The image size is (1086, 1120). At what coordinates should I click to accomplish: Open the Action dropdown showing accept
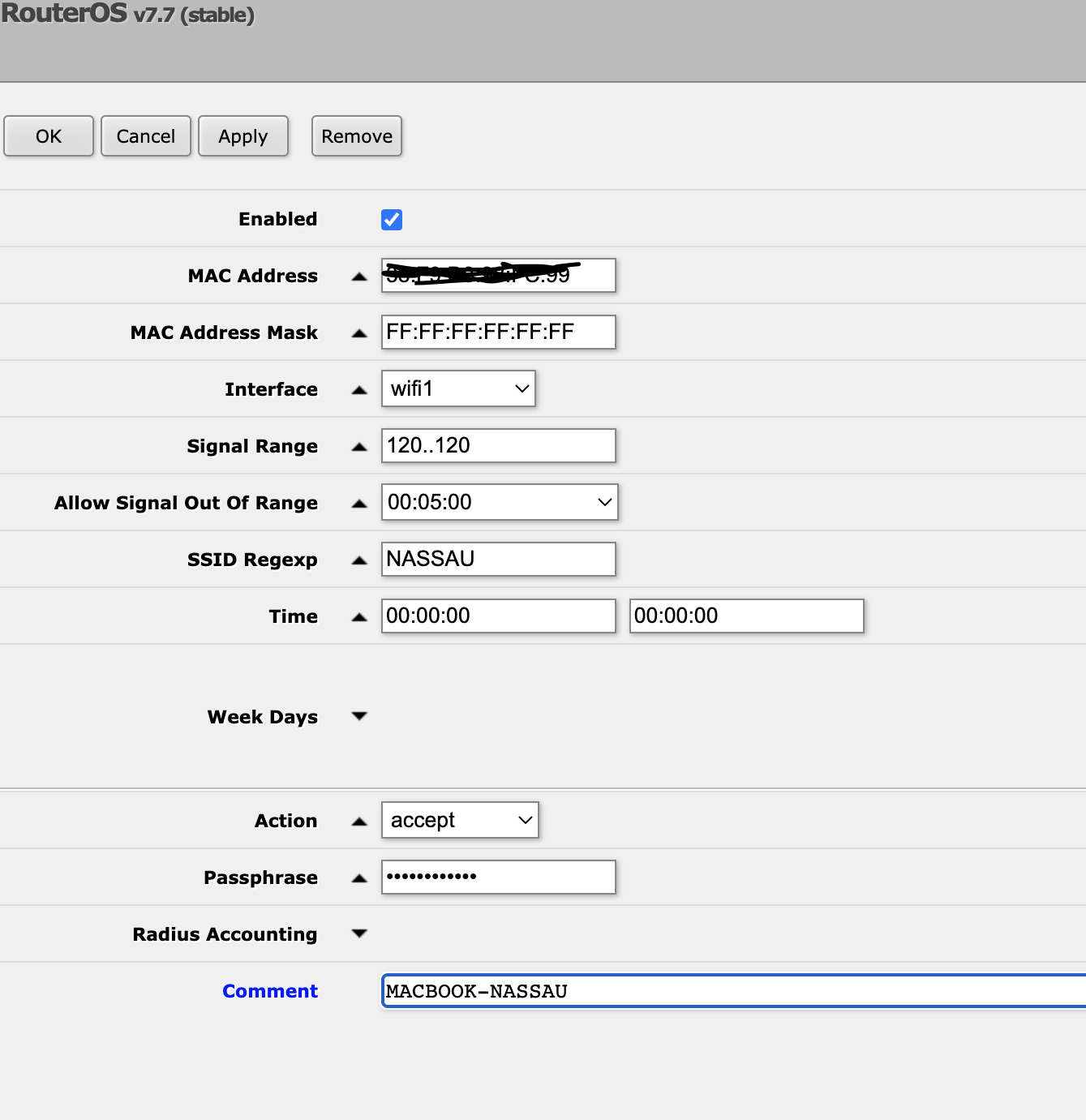(460, 820)
